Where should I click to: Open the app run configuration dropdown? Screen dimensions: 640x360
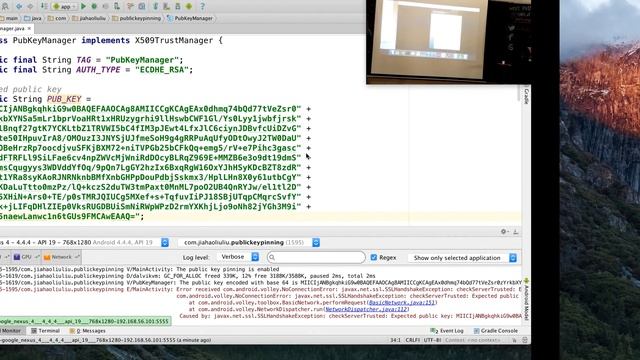click(65, 6)
